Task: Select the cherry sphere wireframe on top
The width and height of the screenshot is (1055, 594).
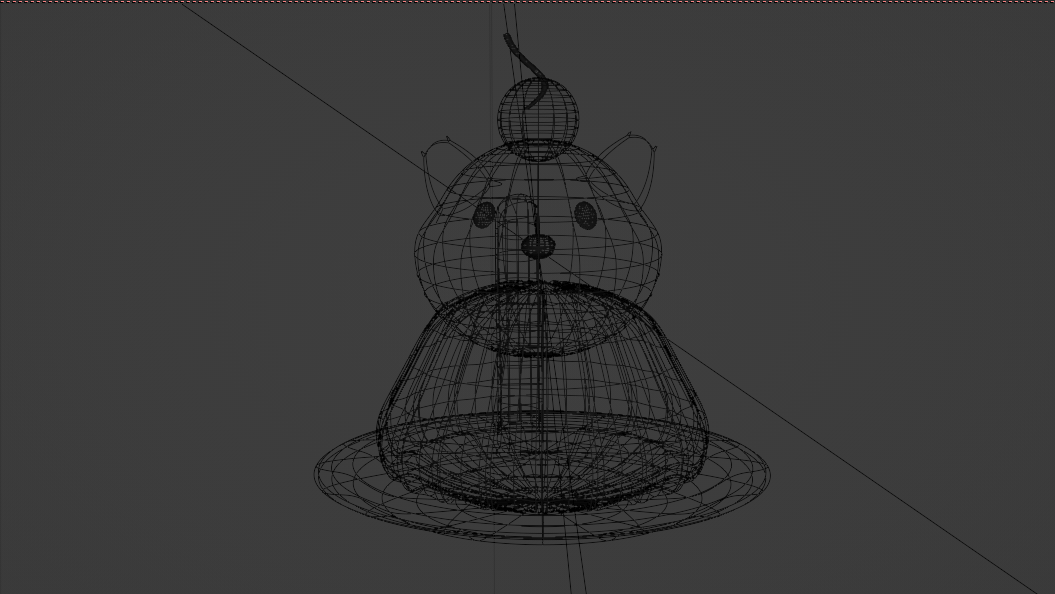Action: 538,118
